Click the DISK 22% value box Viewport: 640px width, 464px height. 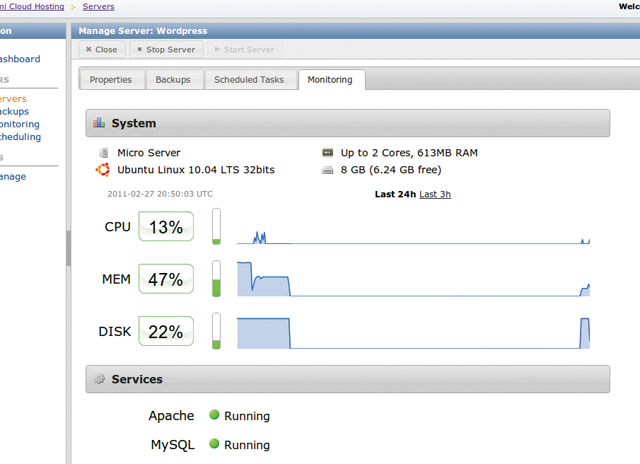point(166,331)
